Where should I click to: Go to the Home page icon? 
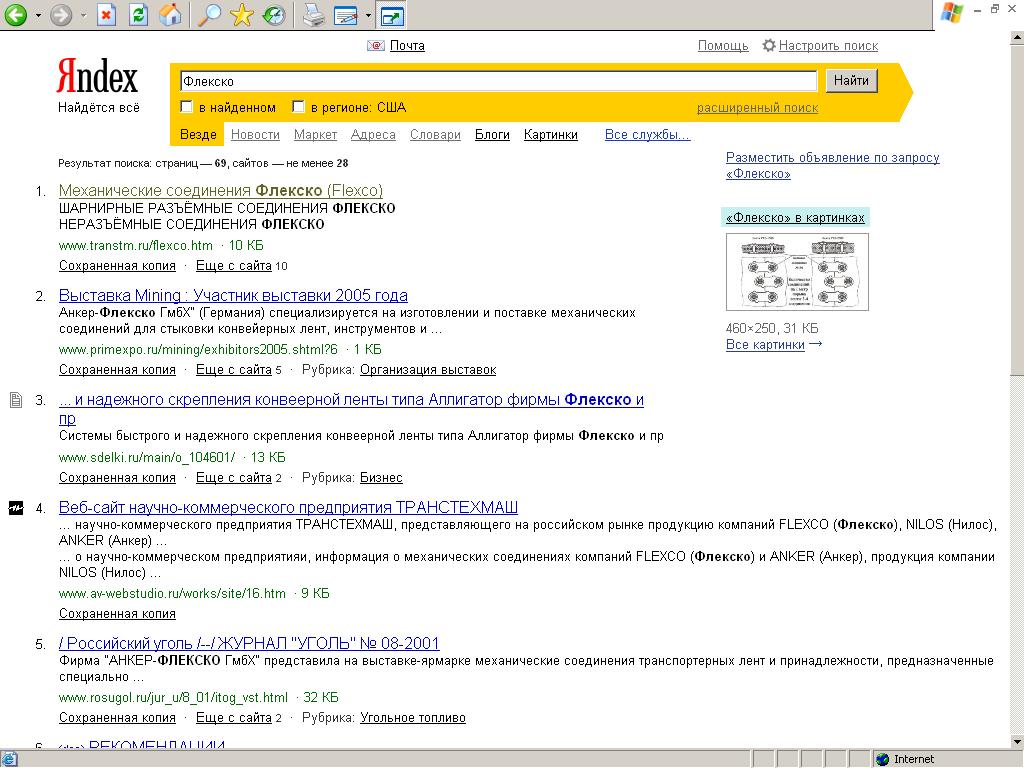(x=171, y=15)
